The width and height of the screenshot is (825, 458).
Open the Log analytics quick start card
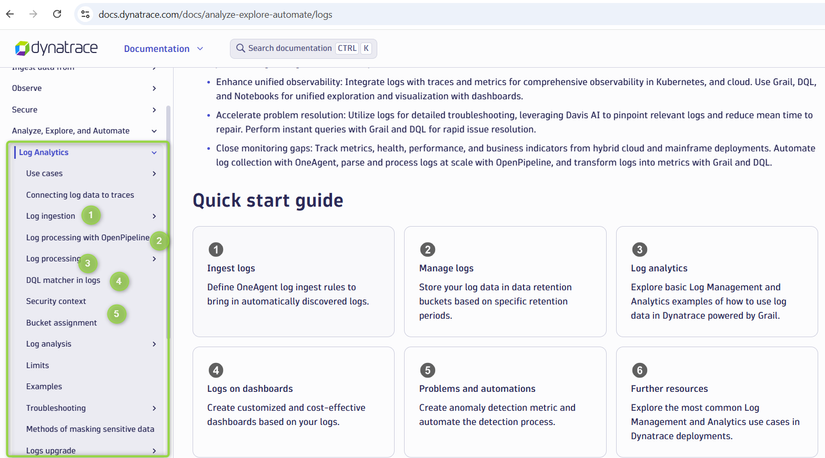pos(717,282)
